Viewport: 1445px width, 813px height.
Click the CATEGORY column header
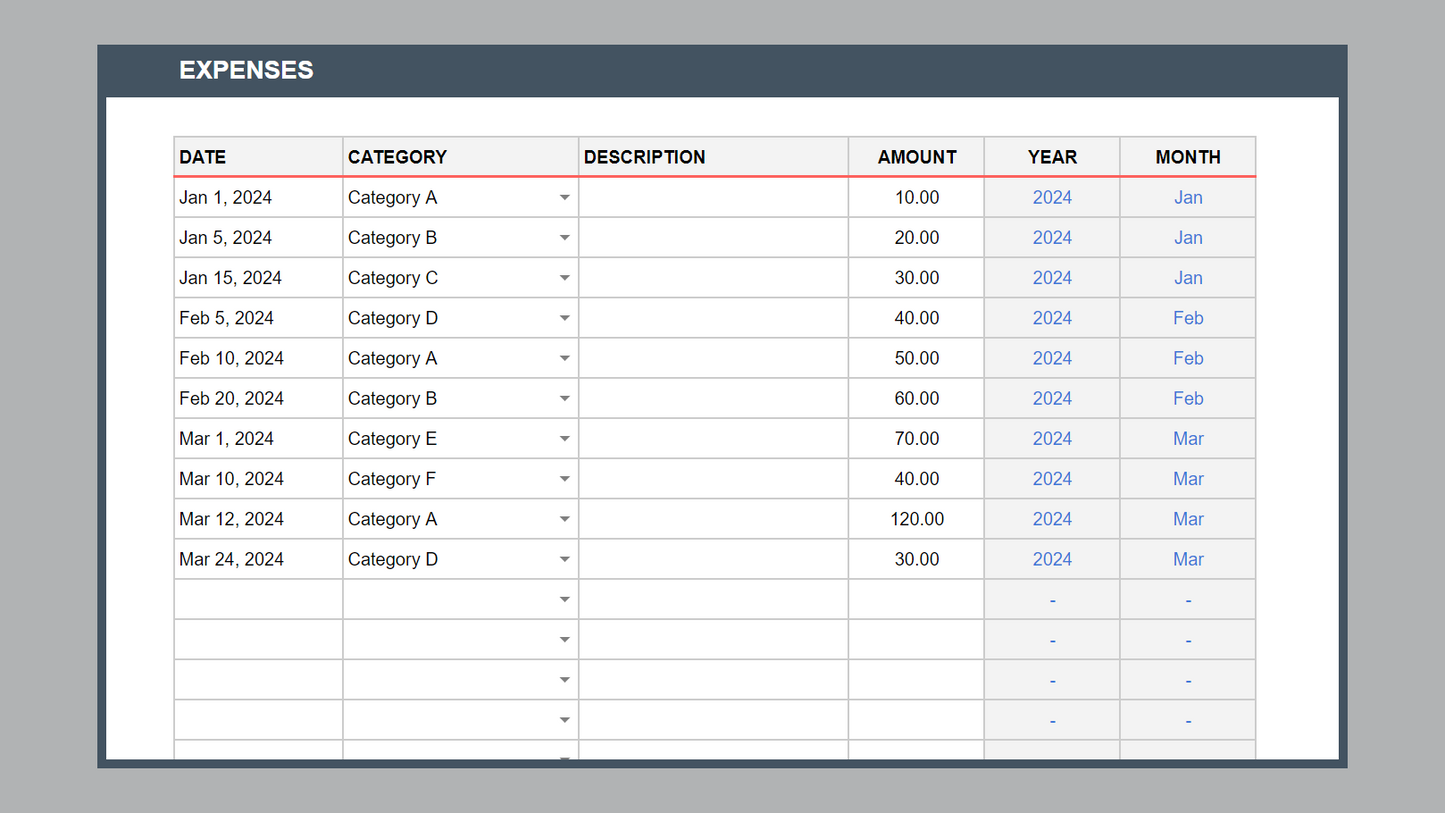[x=398, y=157]
